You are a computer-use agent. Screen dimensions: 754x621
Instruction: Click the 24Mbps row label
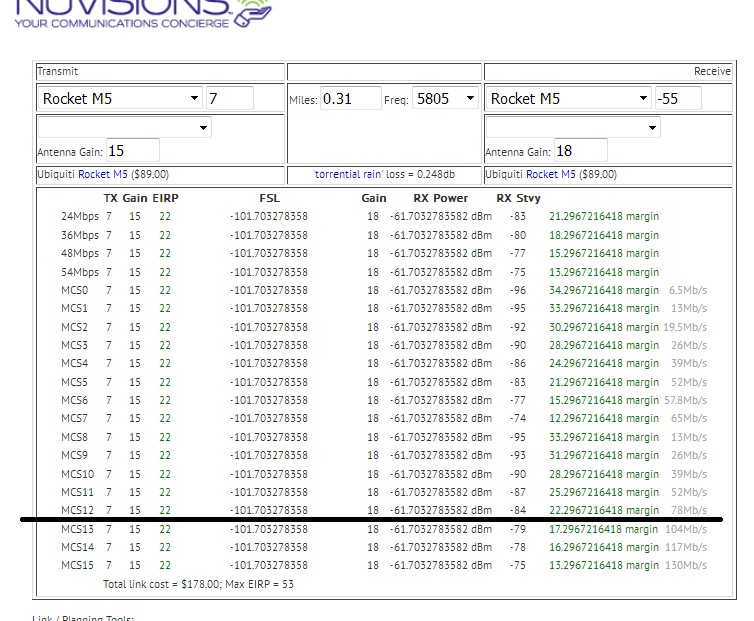click(80, 216)
